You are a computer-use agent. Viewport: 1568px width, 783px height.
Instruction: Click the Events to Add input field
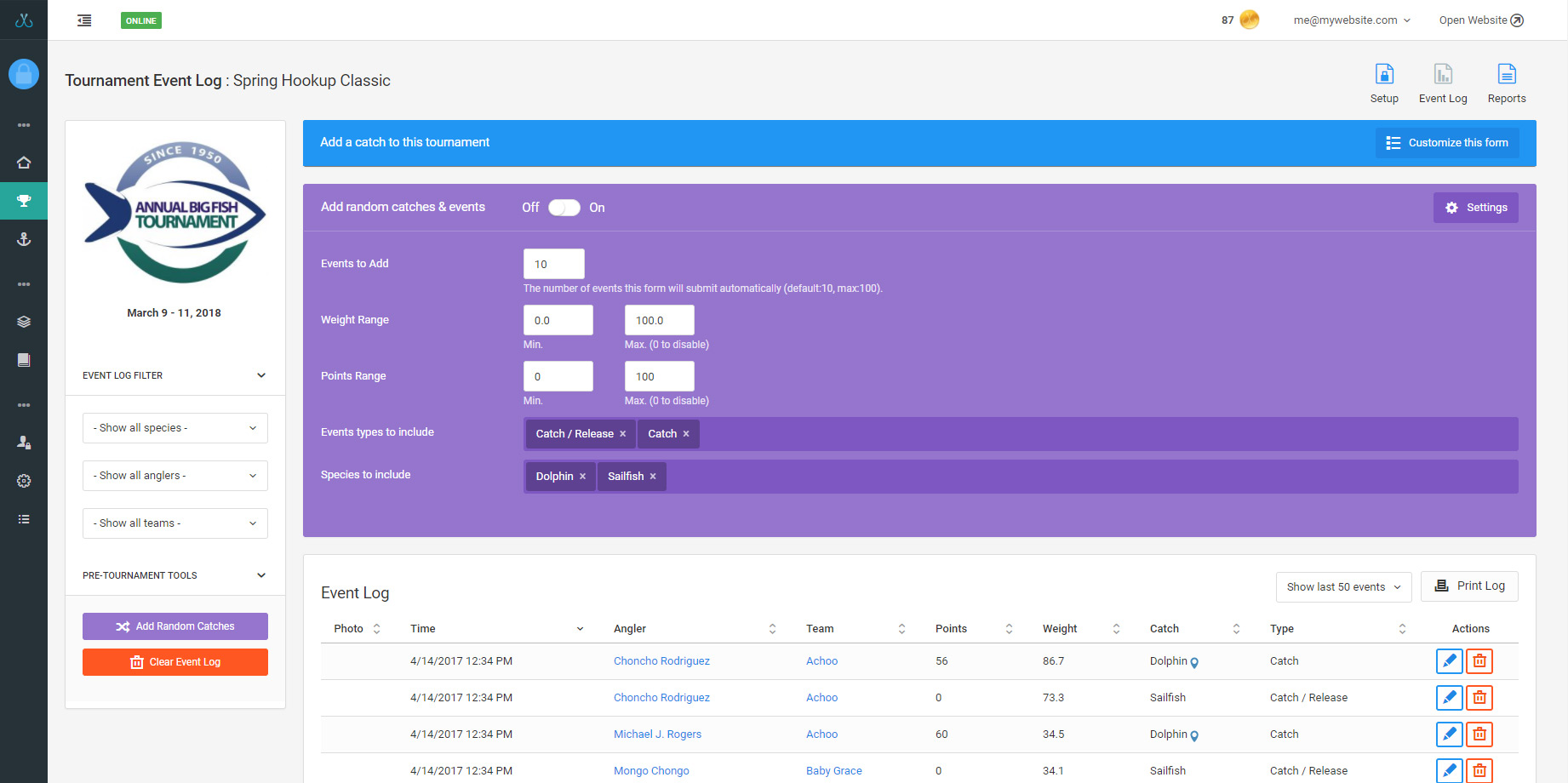coord(554,264)
